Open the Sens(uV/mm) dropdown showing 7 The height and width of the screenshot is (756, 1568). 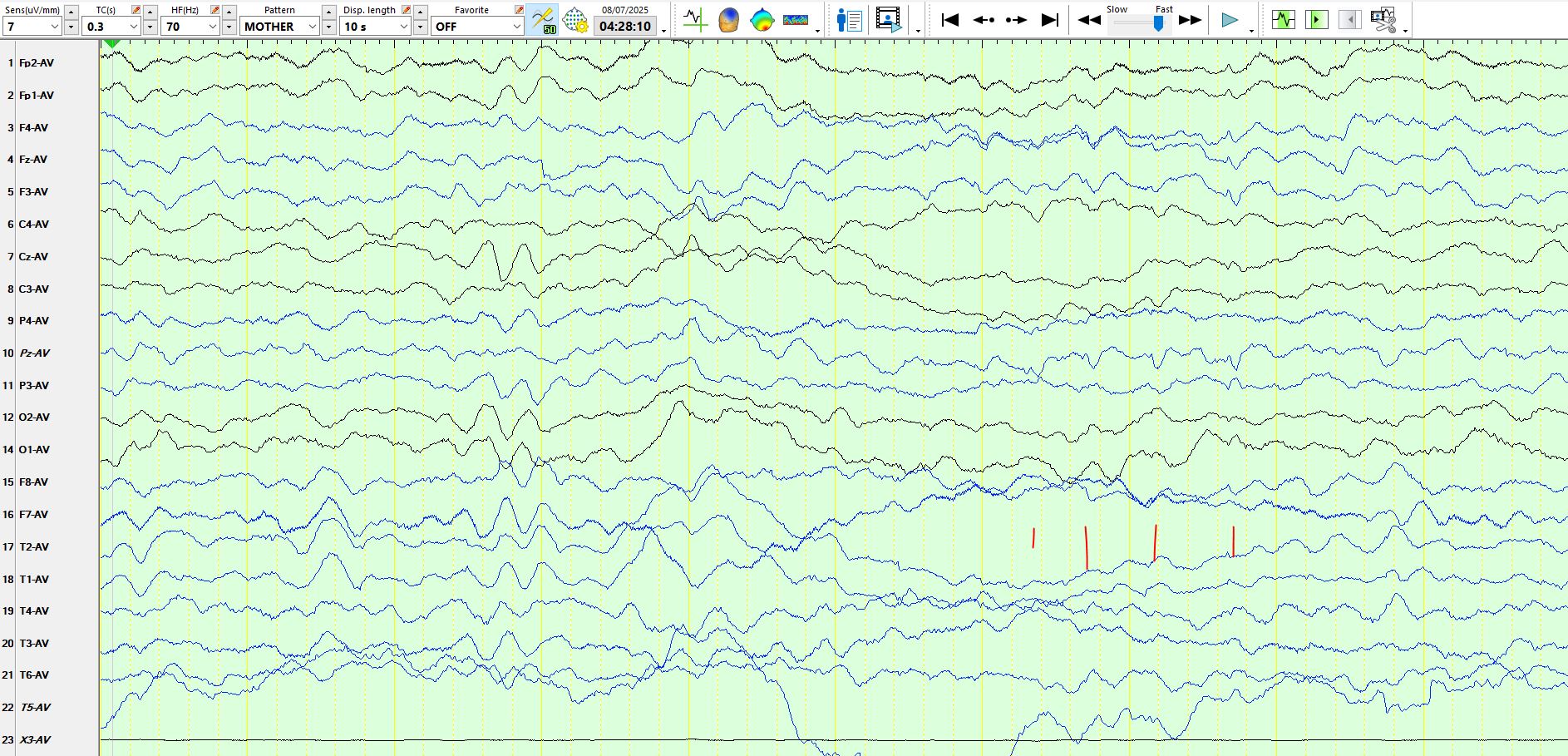[x=32, y=27]
